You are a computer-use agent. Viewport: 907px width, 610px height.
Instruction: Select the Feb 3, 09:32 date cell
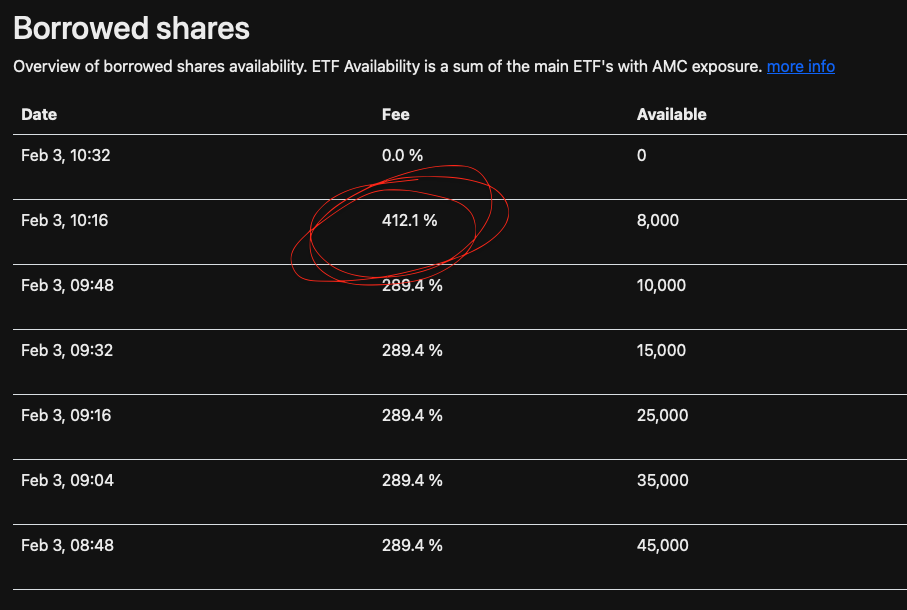pos(67,350)
